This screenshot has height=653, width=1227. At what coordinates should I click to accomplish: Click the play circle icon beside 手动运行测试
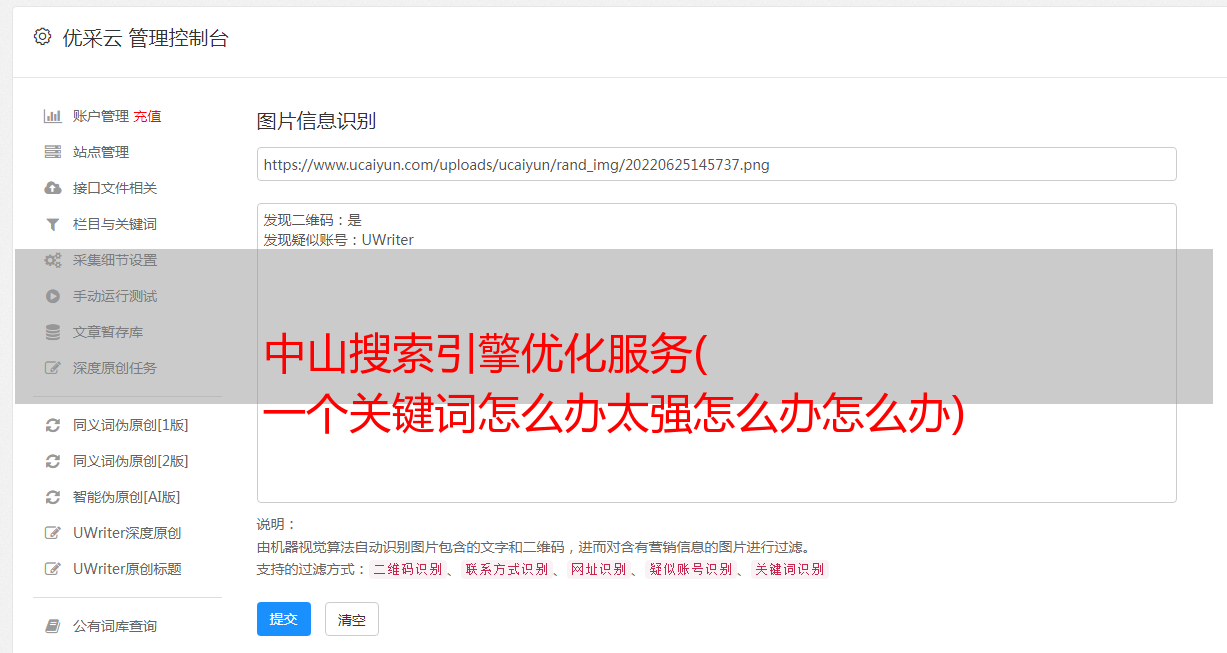[x=53, y=296]
